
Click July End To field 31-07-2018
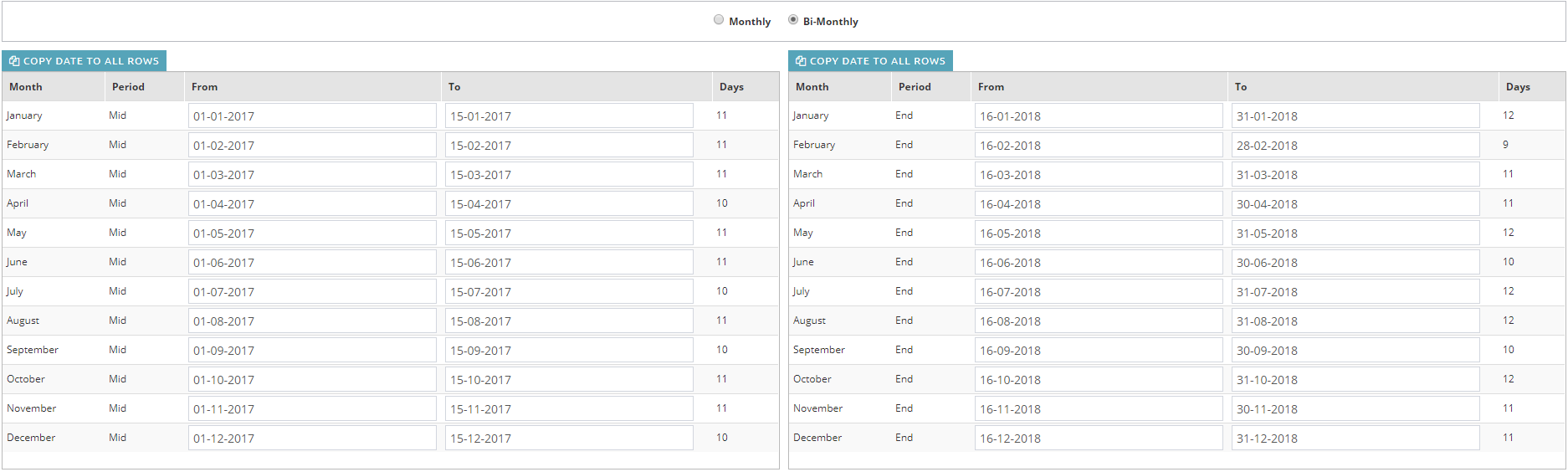click(x=1355, y=292)
